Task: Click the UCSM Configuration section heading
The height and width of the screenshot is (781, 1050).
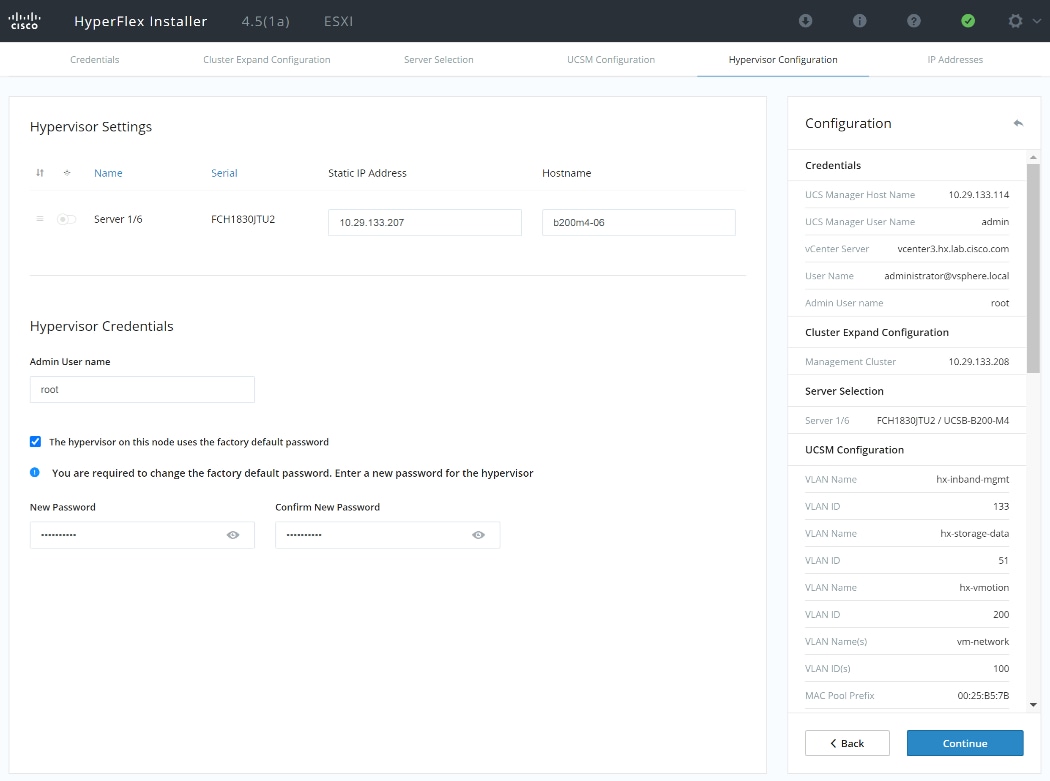Action: (854, 450)
